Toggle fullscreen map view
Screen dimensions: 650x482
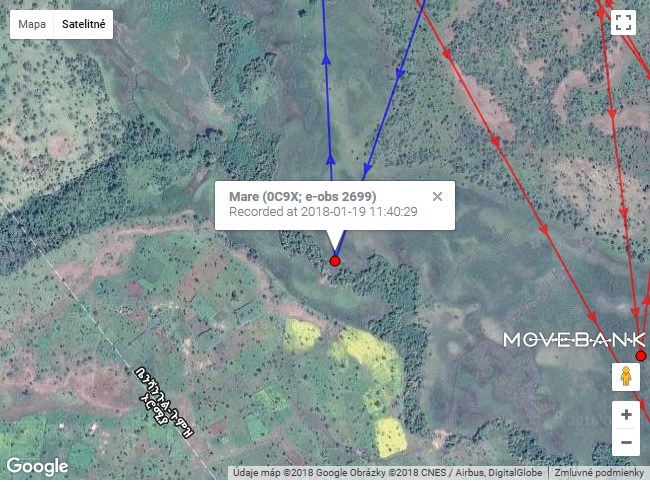(x=623, y=22)
